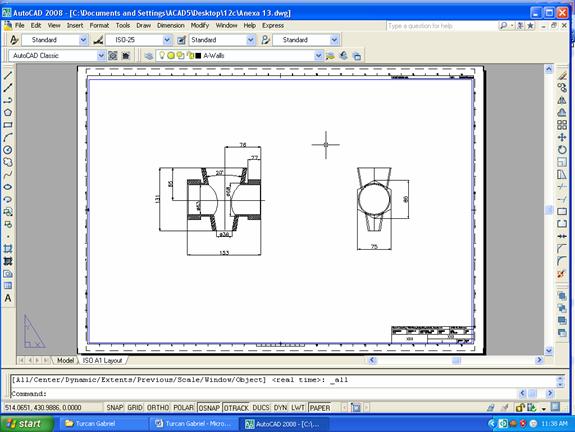Screen dimensions: 575x432
Task: Select the Multiline Text tool
Action: 8,298
